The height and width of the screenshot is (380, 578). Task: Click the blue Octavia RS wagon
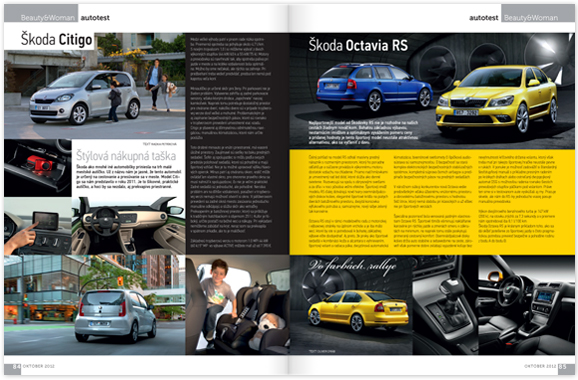(x=374, y=87)
